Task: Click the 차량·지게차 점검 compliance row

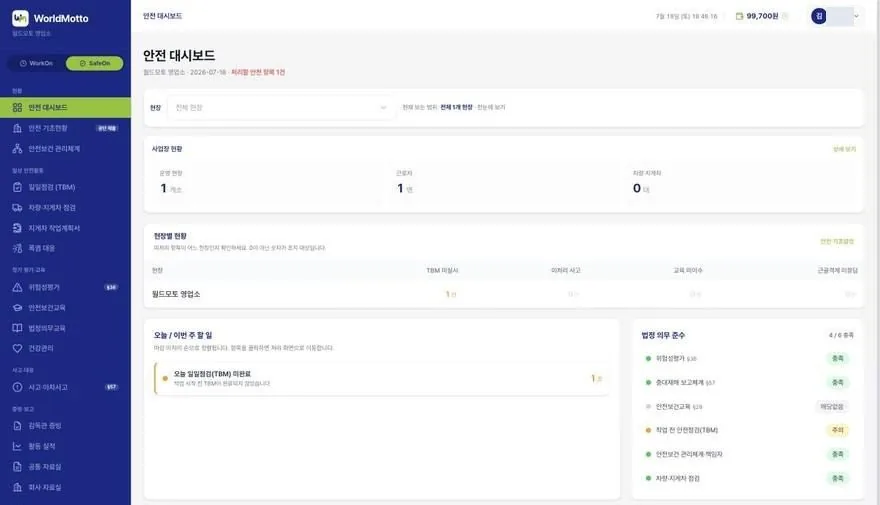Action: click(x=747, y=478)
